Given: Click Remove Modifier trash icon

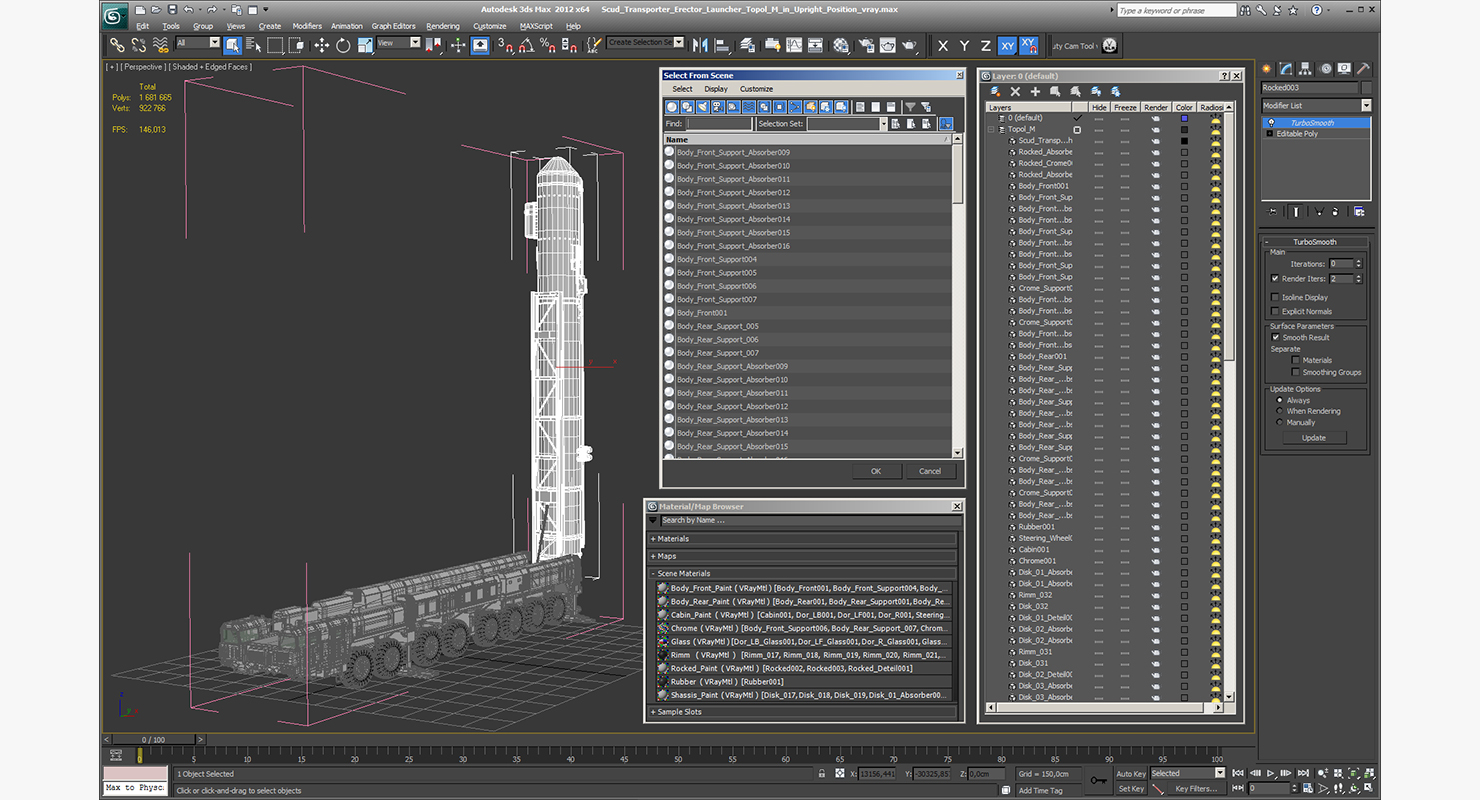Looking at the screenshot, I should click(x=1337, y=211).
